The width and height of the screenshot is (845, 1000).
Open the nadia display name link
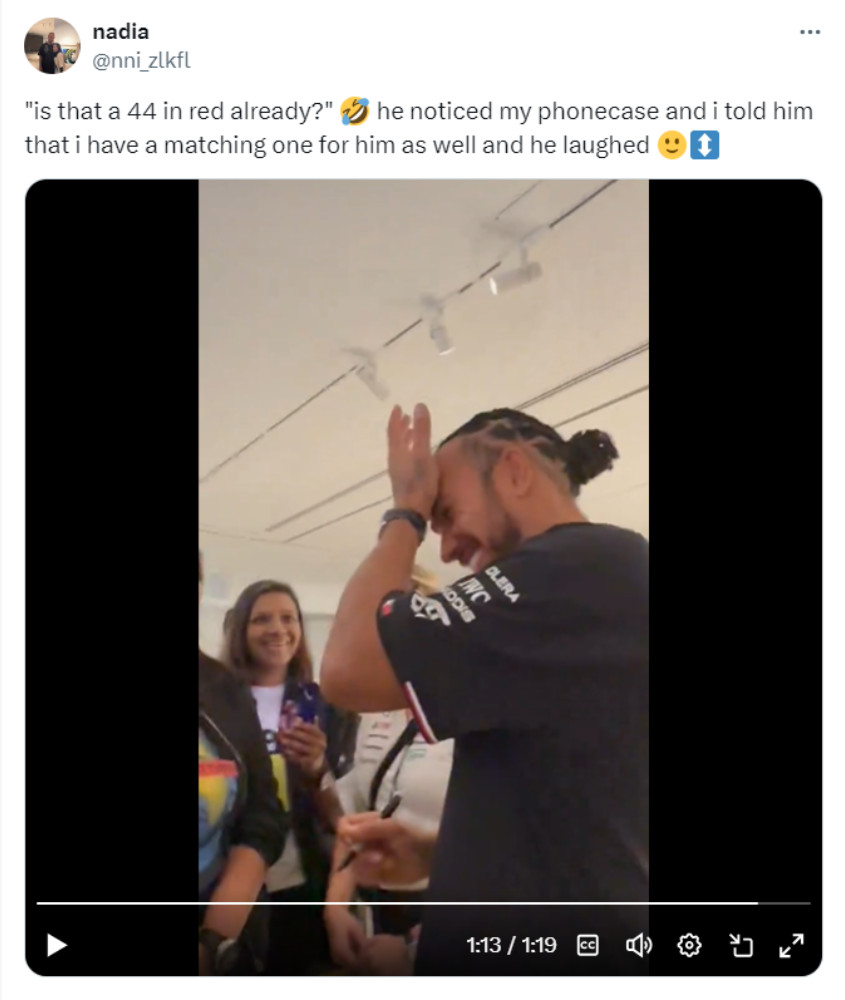121,31
